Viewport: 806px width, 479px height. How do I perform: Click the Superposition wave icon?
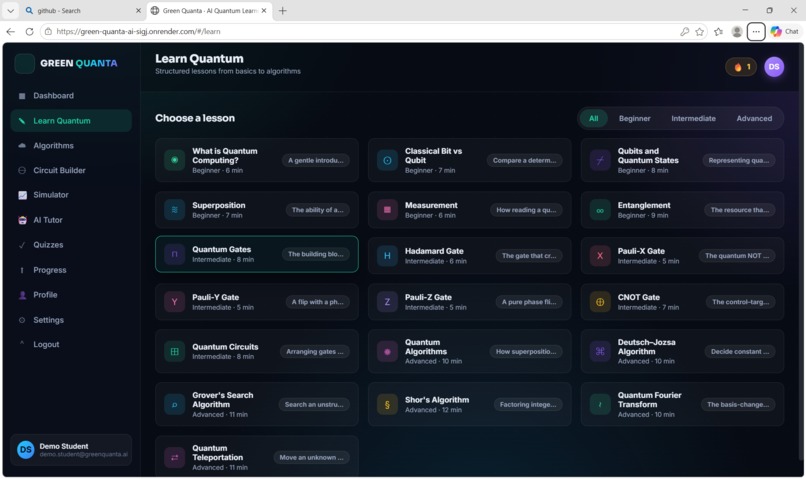174,210
